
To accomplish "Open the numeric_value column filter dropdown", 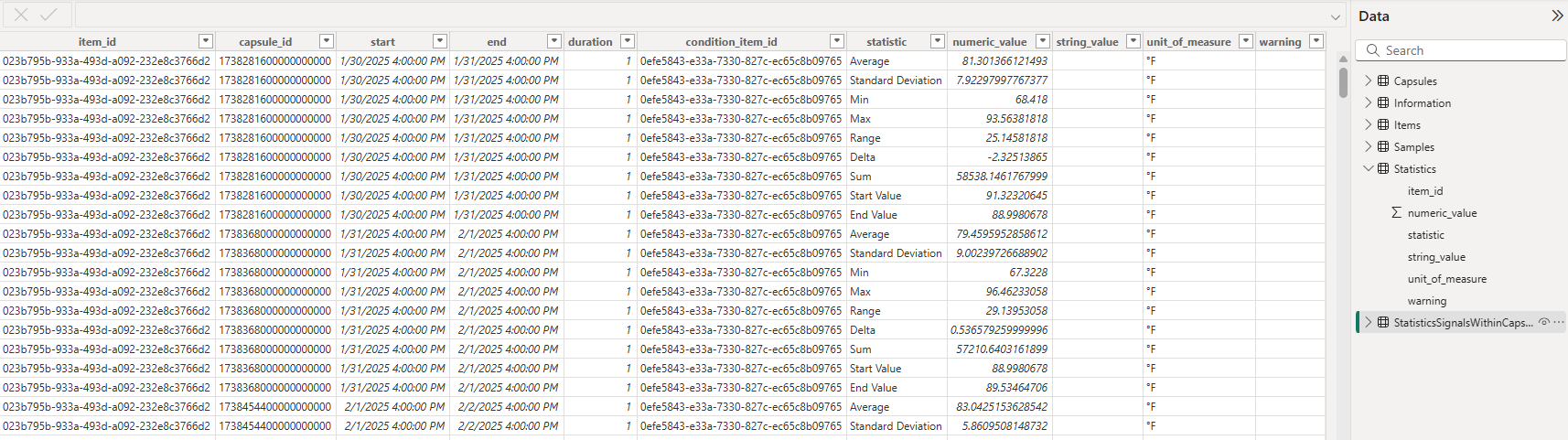I will click(x=1042, y=41).
